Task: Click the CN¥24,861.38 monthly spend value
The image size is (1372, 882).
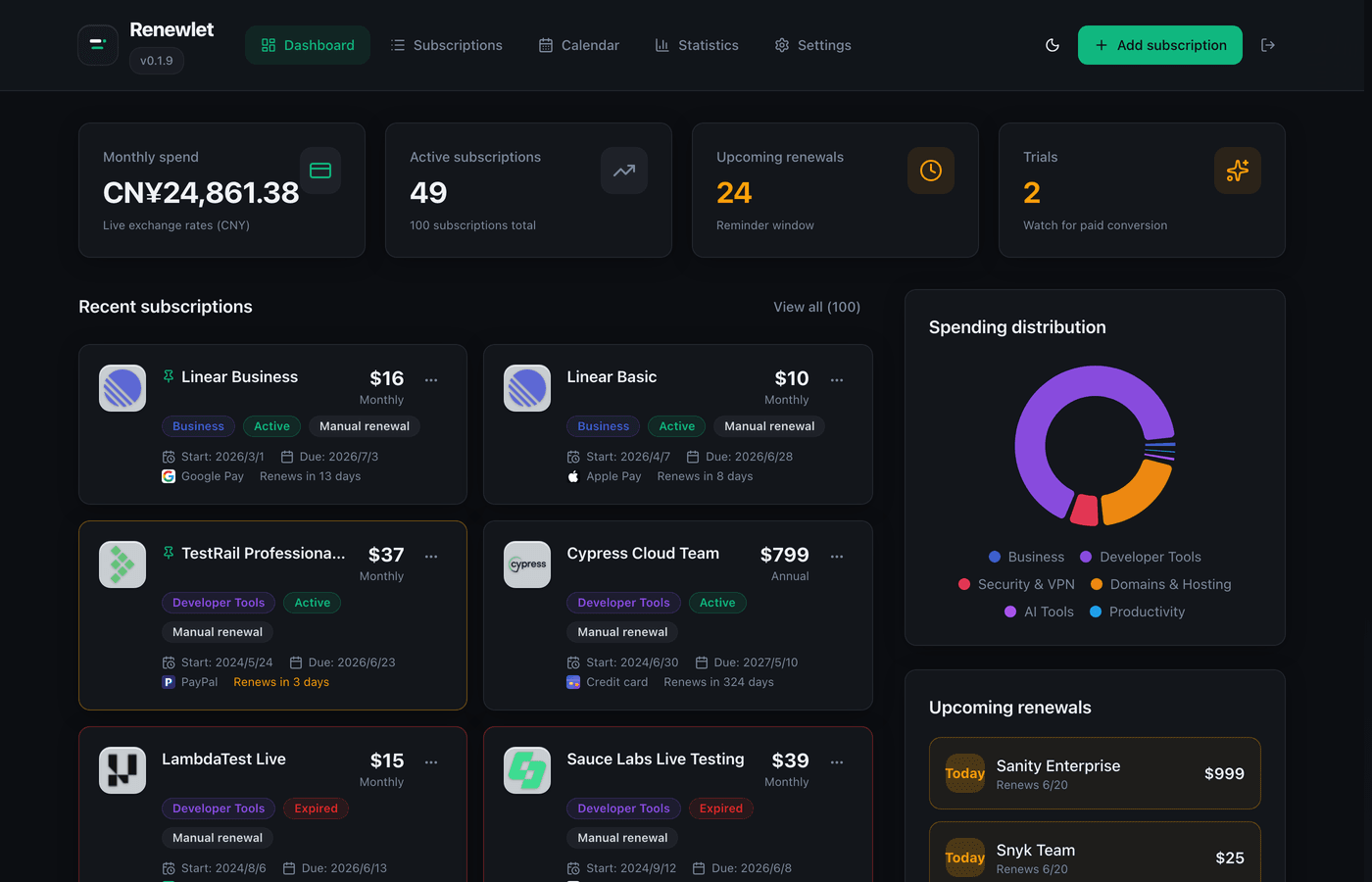Action: (x=201, y=193)
